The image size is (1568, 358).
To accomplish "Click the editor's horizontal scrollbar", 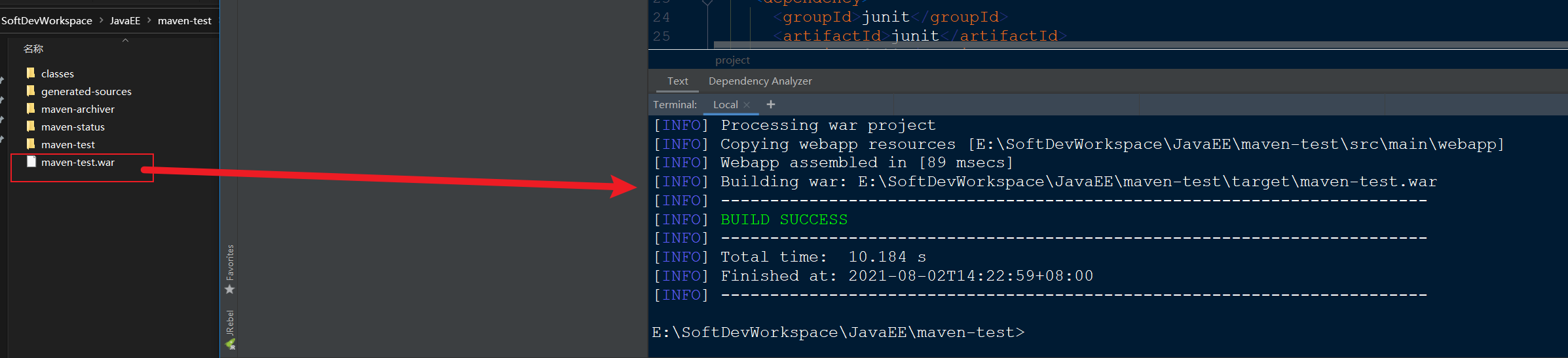I will click(x=1113, y=45).
